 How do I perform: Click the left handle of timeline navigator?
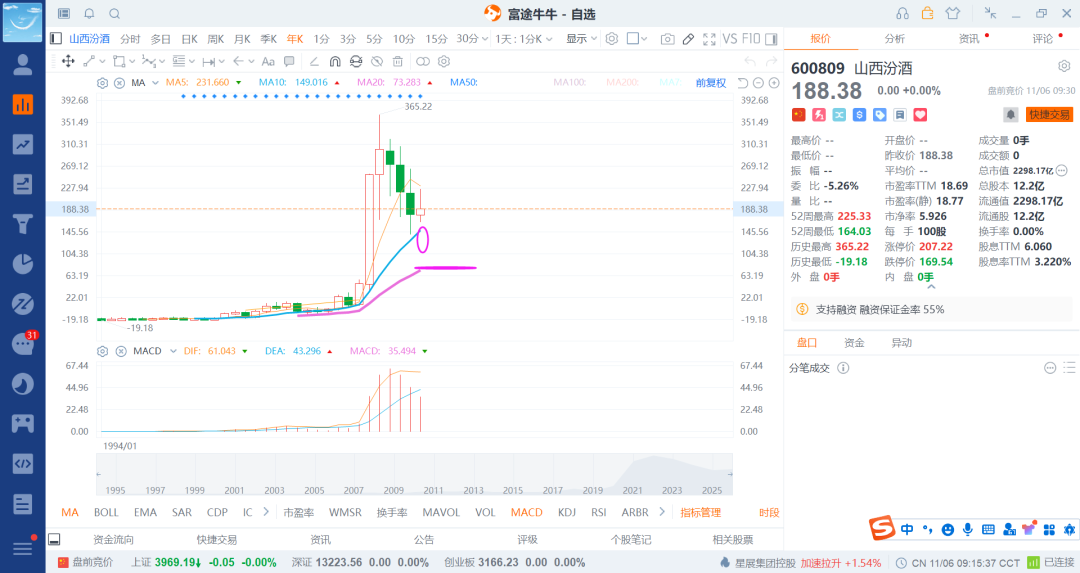98,475
